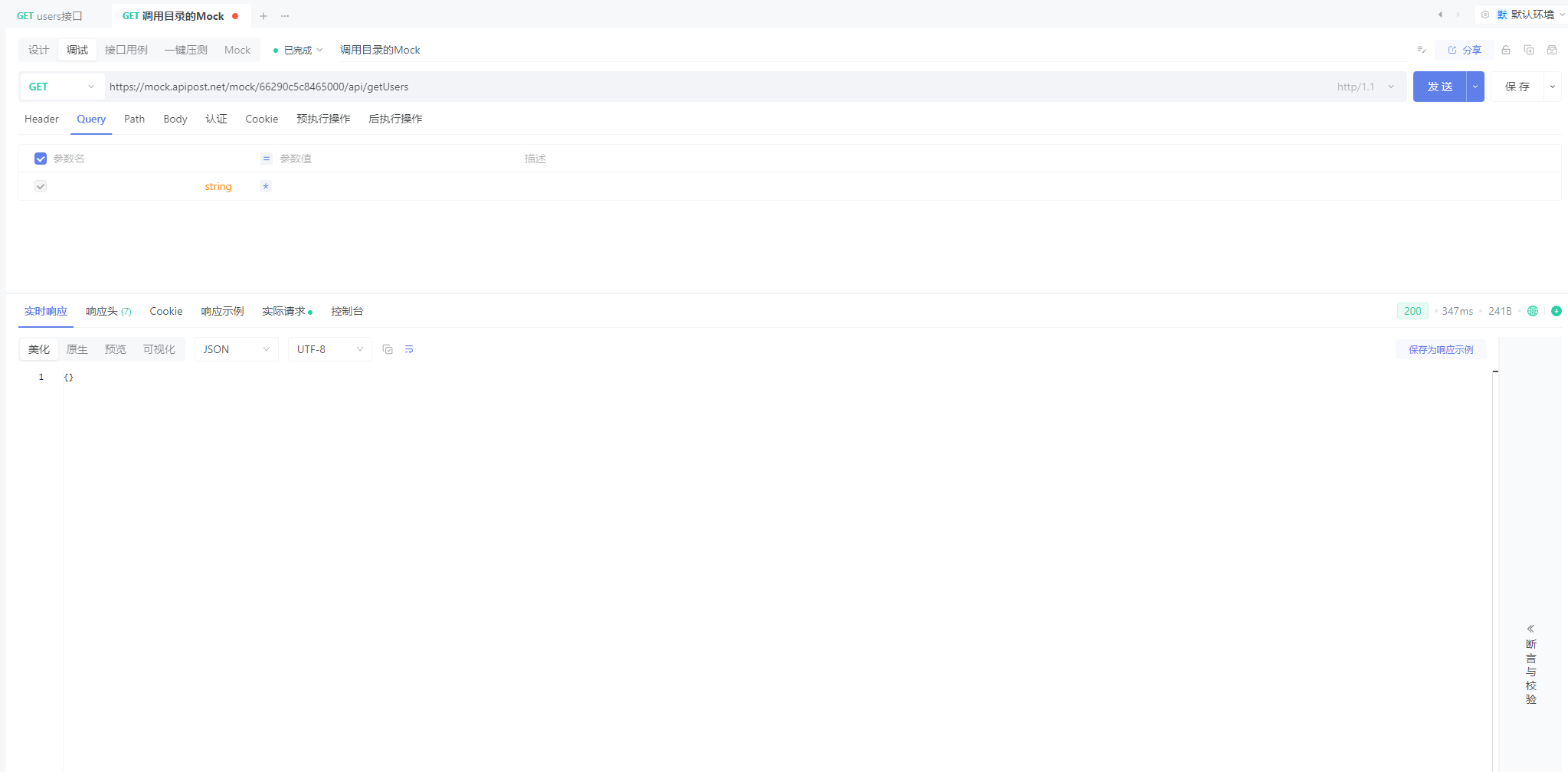Select the 美化 beautify view
This screenshot has height=772, width=1568.
39,349
